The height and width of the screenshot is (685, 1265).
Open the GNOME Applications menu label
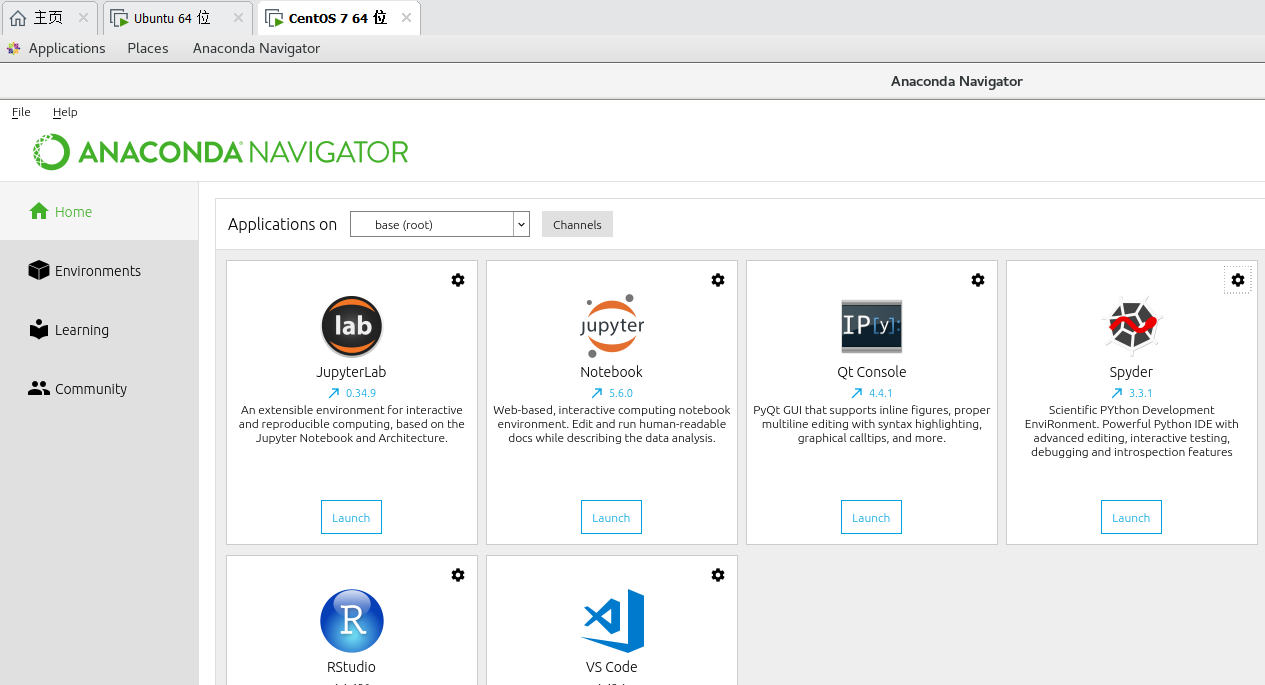(67, 48)
